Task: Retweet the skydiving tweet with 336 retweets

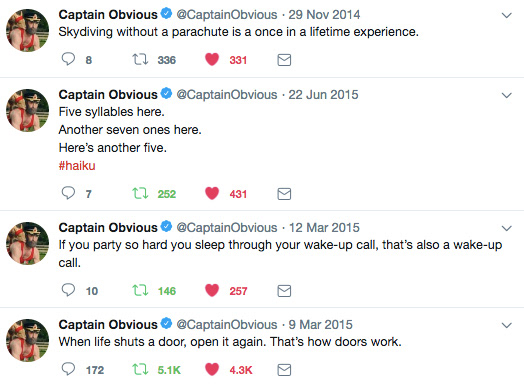Action: [140, 59]
